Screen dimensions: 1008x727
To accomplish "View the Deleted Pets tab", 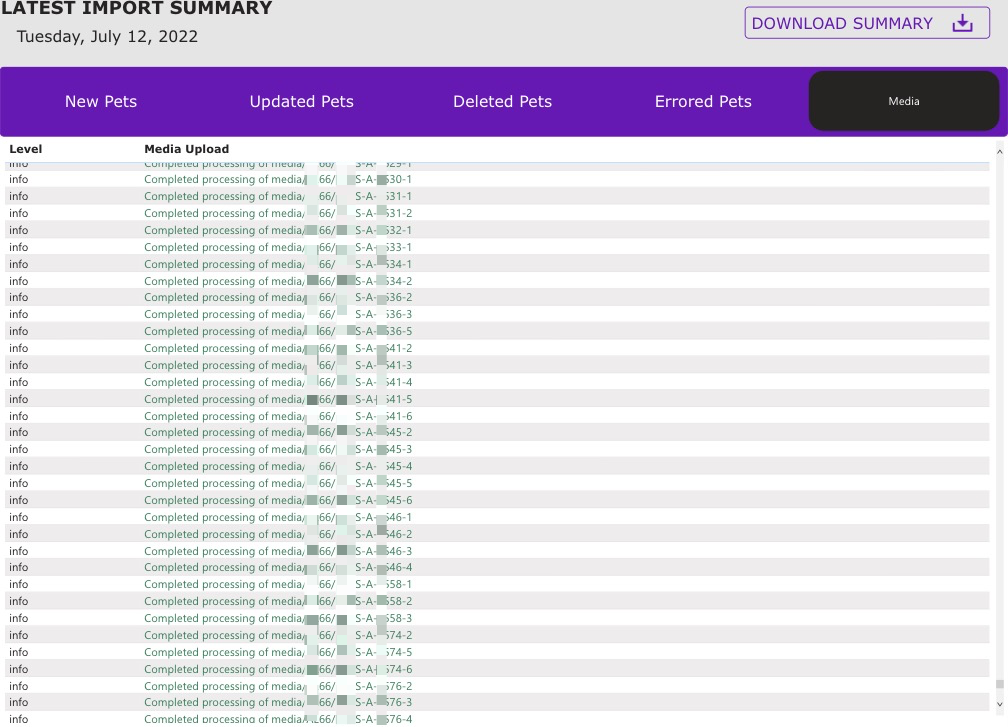I will tap(502, 101).
